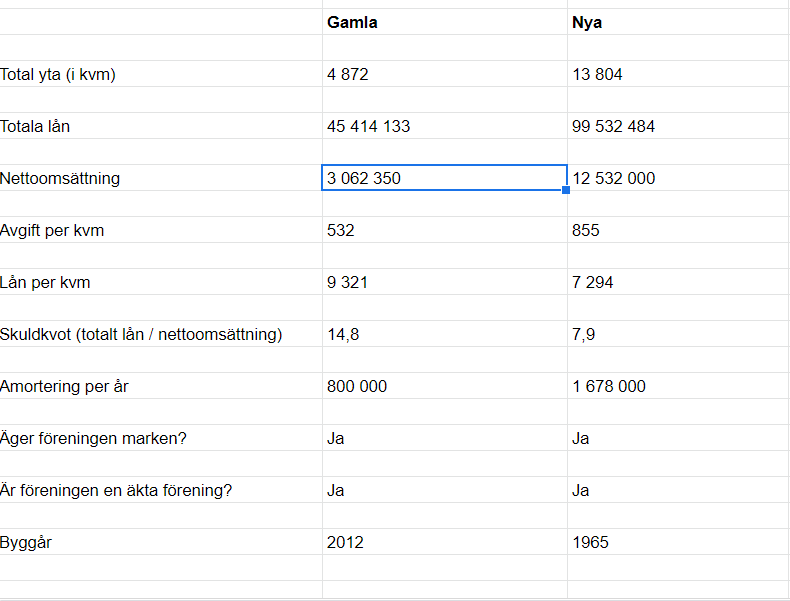Select the cell showing 45 414 133
790x601 pixels.
tap(444, 126)
